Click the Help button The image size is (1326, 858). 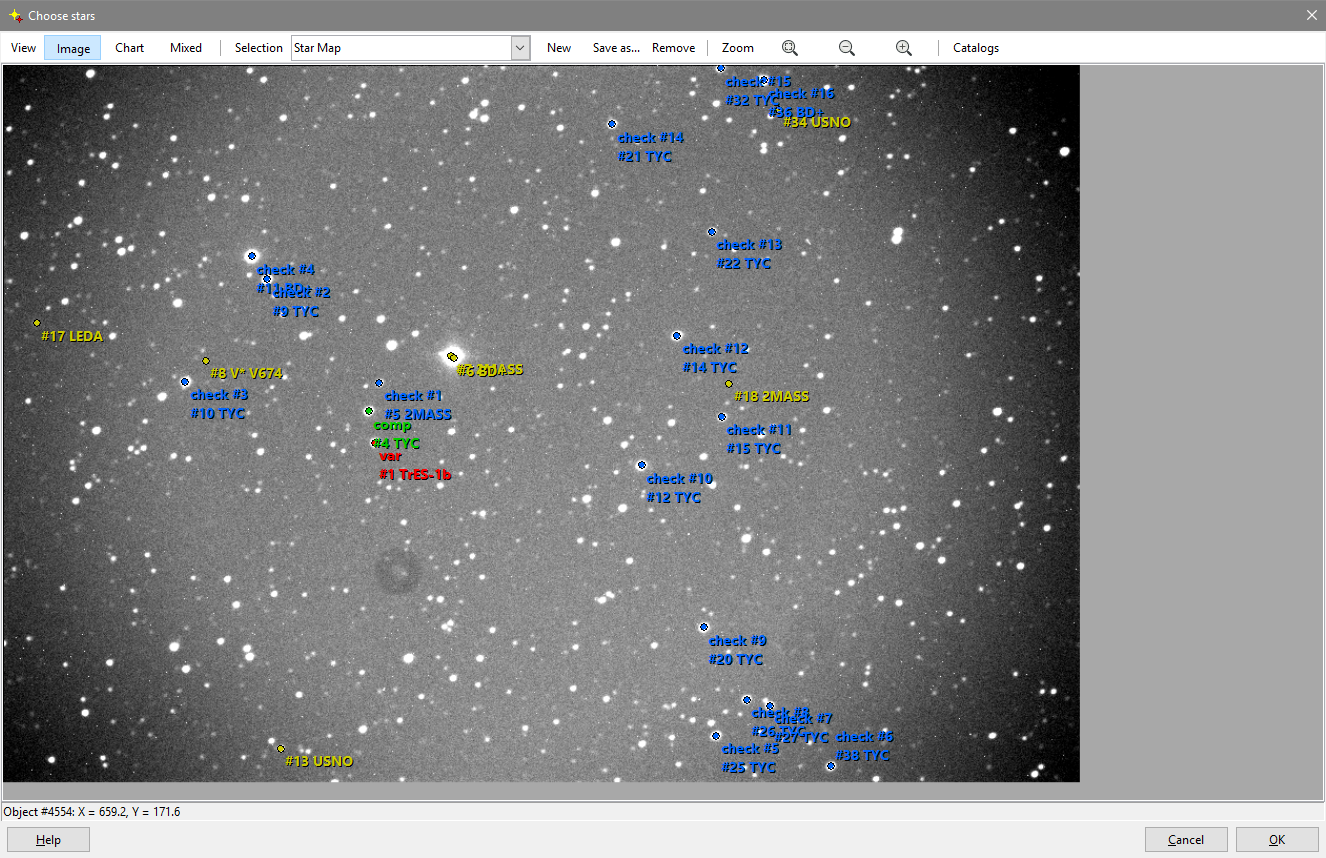coord(49,840)
